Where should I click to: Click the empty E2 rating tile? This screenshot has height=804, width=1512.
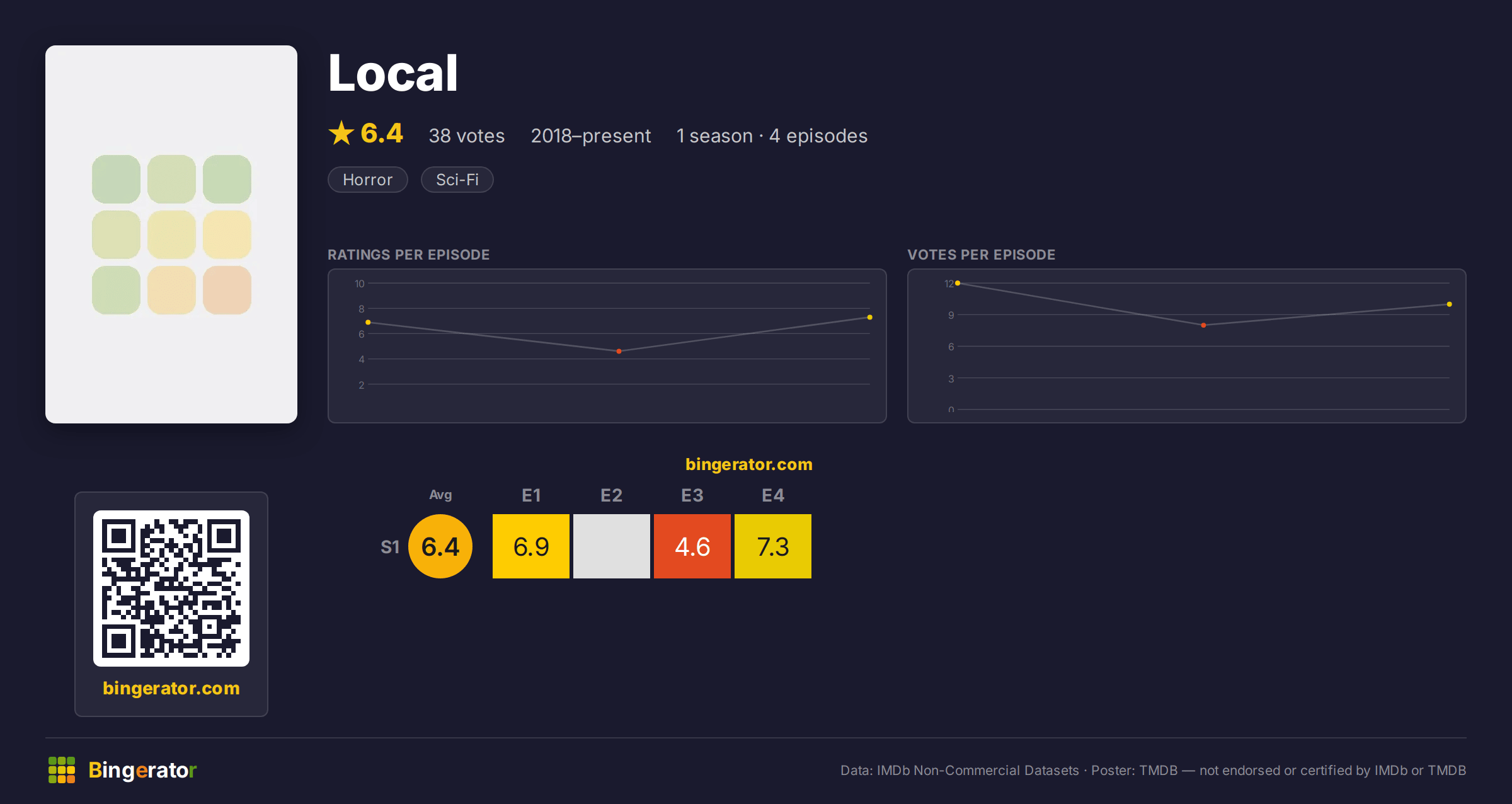(x=612, y=546)
